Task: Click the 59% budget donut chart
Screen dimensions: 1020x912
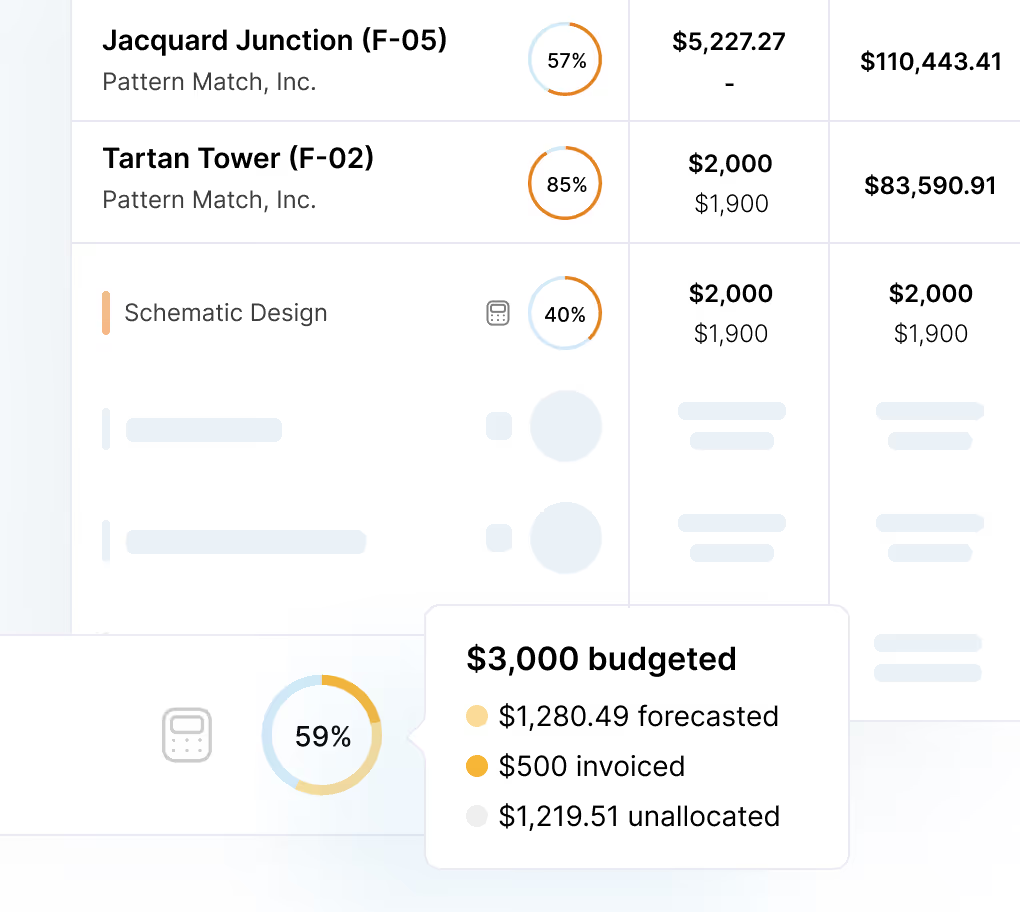Action: (322, 735)
